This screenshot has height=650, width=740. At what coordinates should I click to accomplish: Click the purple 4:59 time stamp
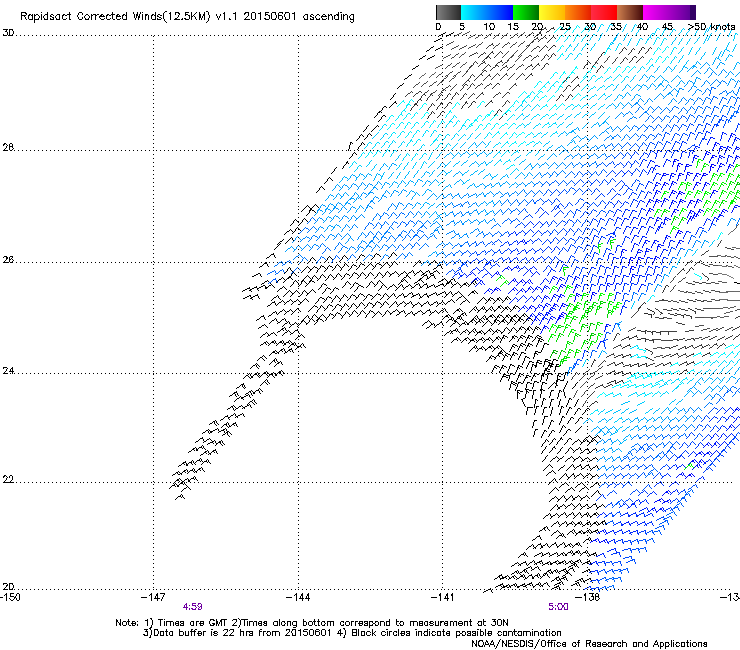tap(193, 607)
